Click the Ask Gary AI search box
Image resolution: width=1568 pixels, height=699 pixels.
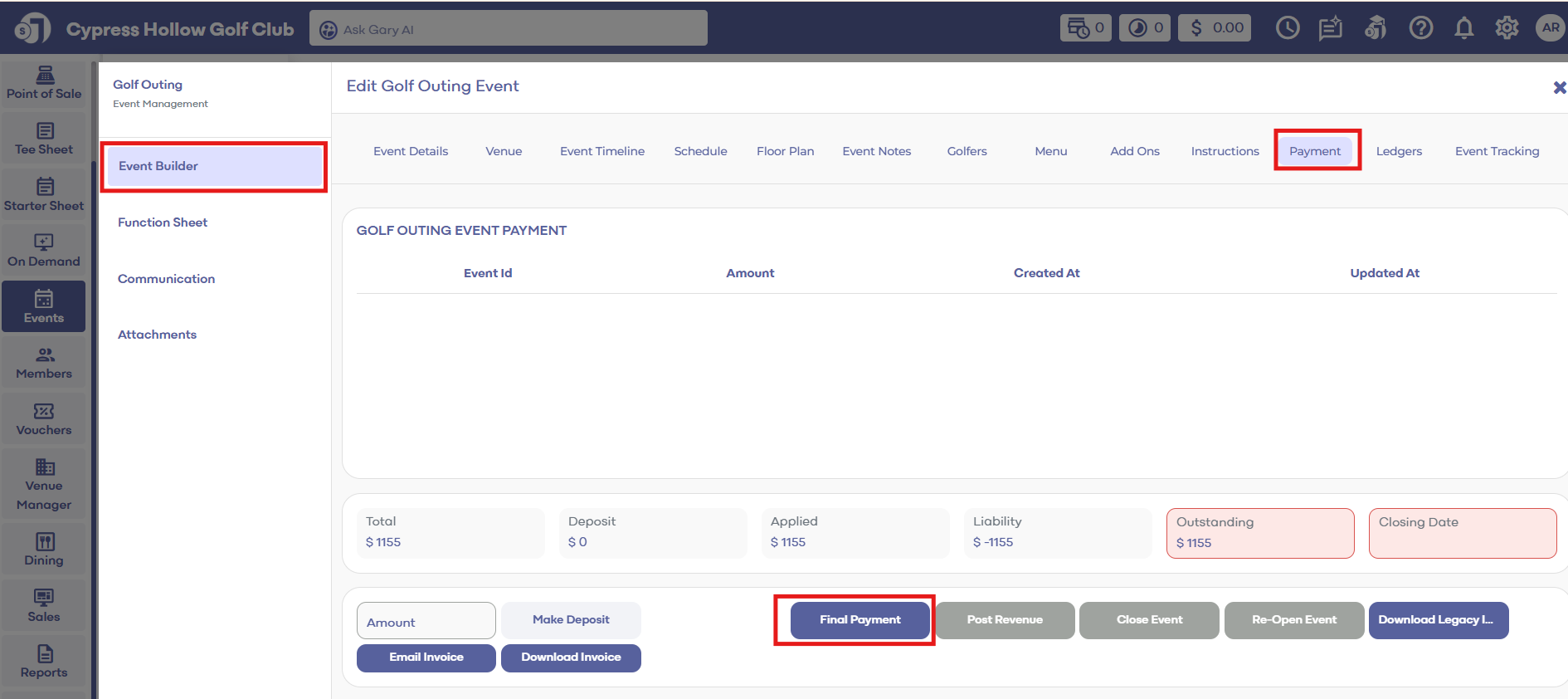(508, 29)
